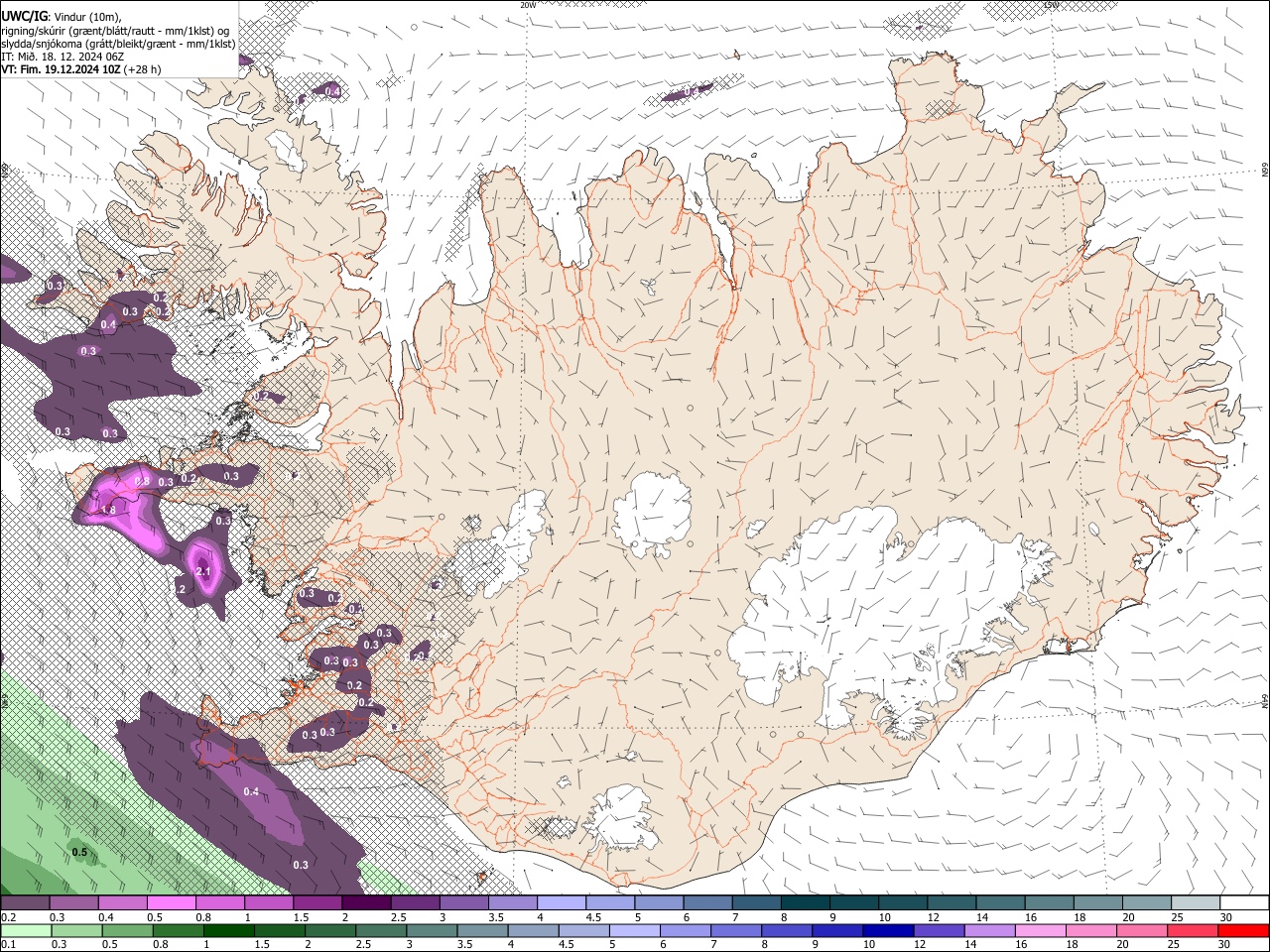The image size is (1270, 952).
Task: Pick deep blue lower swatch between 10 and 12
Action: [888, 931]
